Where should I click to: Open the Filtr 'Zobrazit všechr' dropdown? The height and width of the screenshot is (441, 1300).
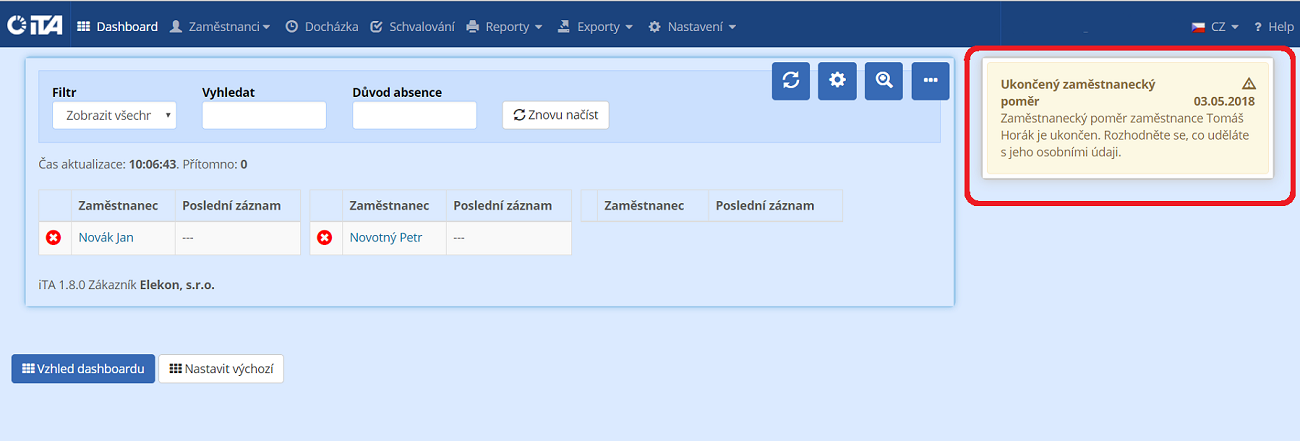tap(114, 115)
